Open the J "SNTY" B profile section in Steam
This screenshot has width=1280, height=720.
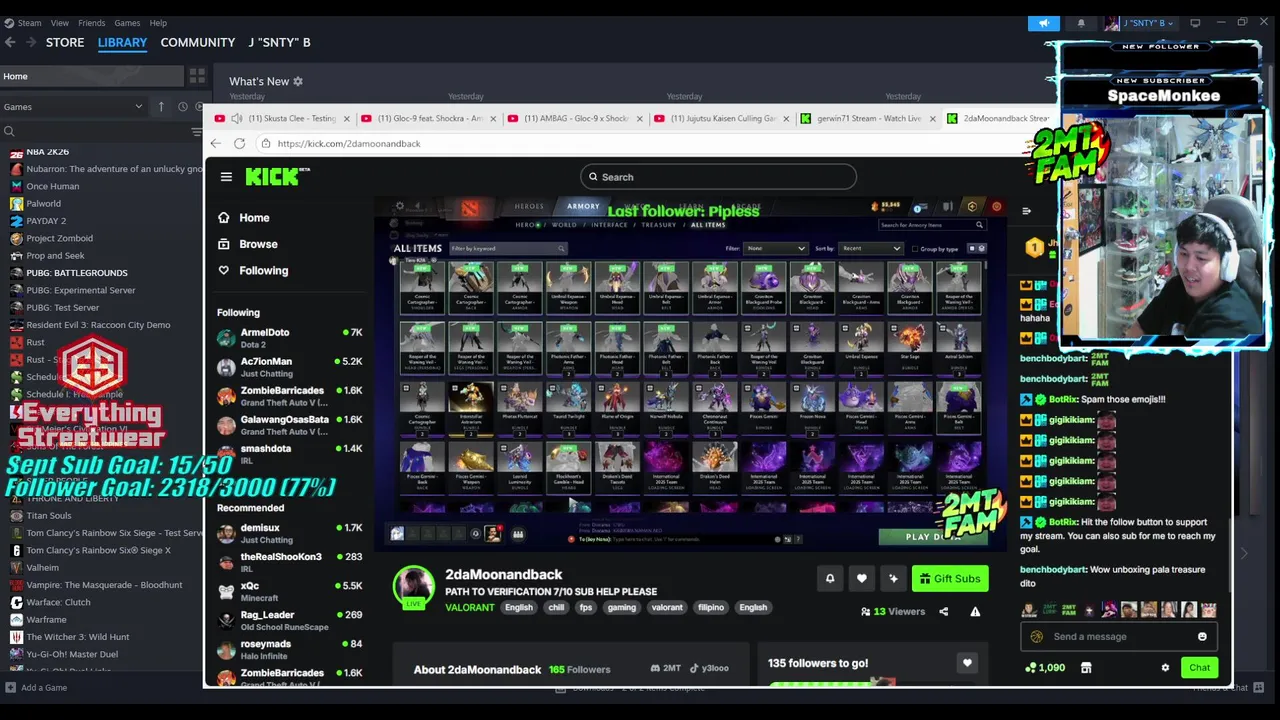point(279,42)
